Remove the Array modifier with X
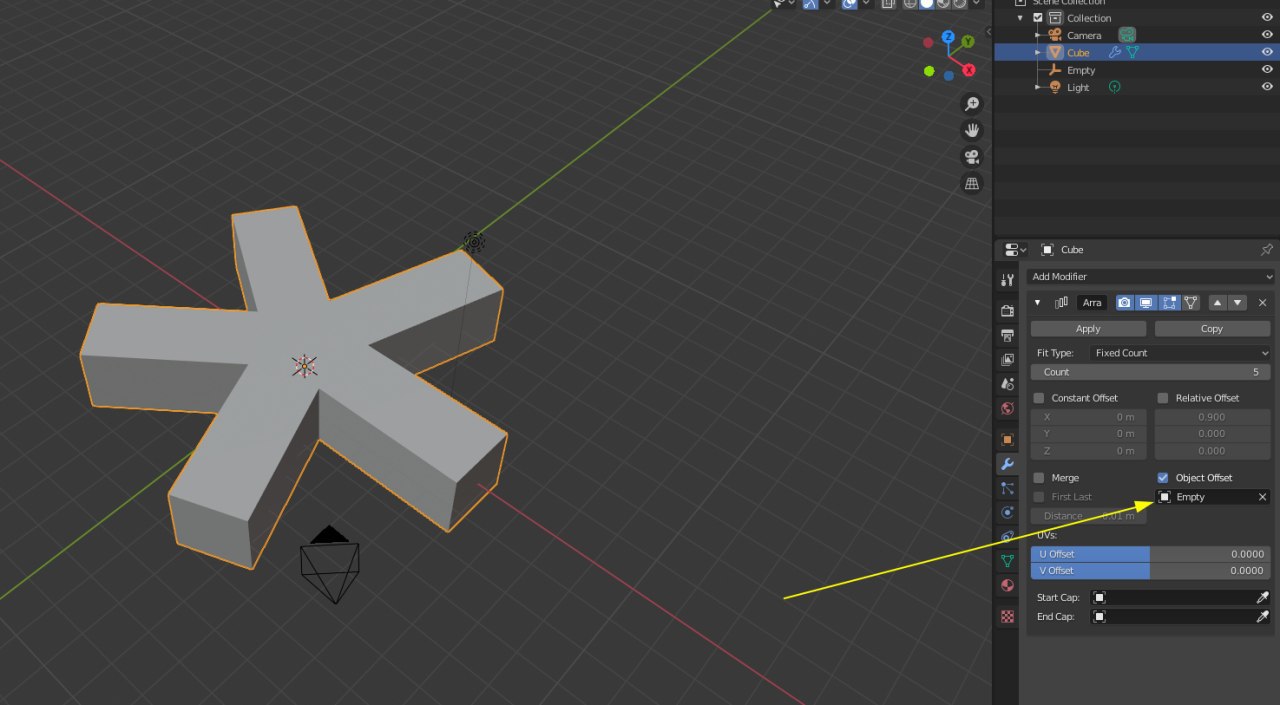 click(x=1262, y=302)
